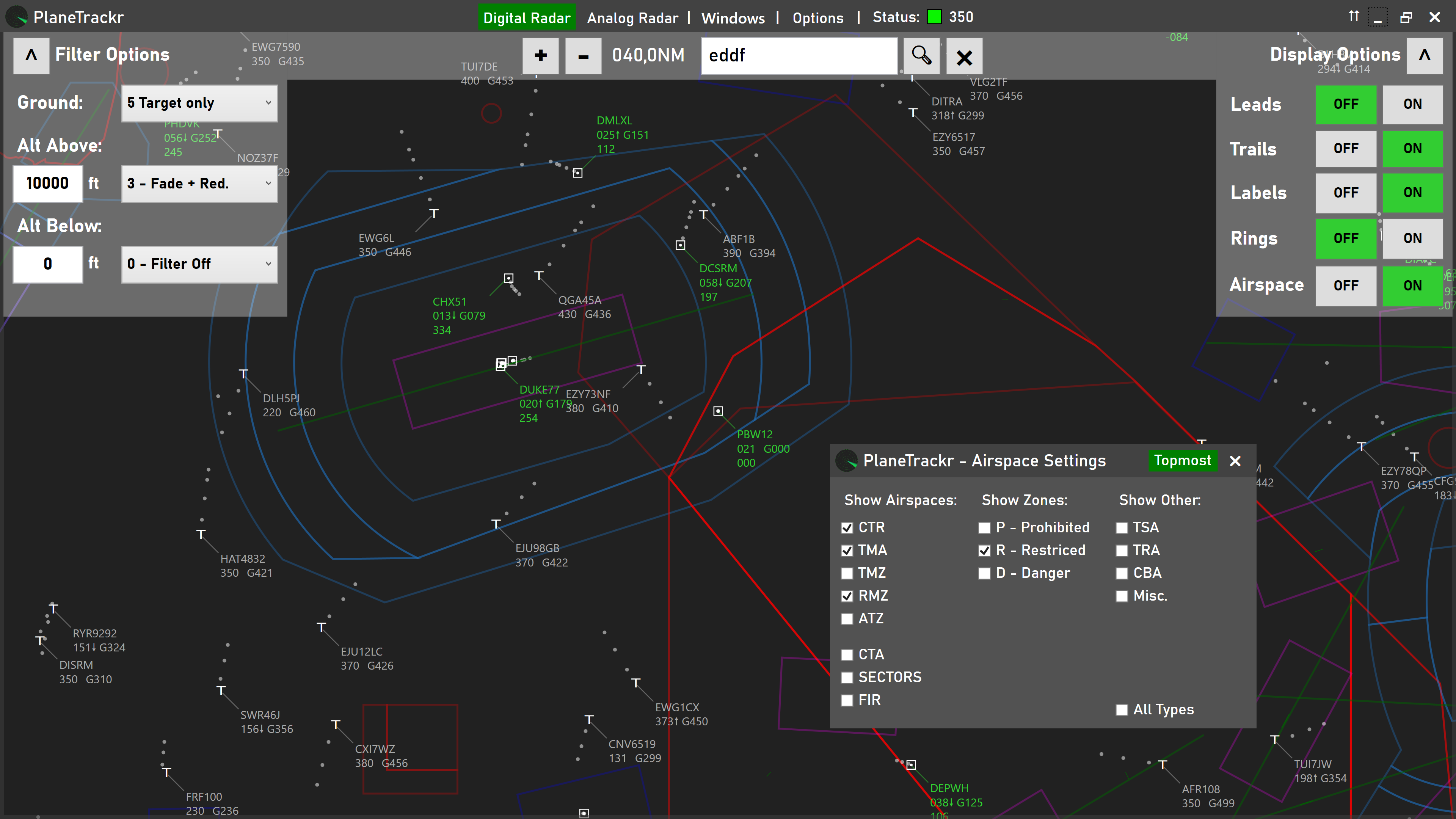Zoom out with minus button

click(x=583, y=56)
